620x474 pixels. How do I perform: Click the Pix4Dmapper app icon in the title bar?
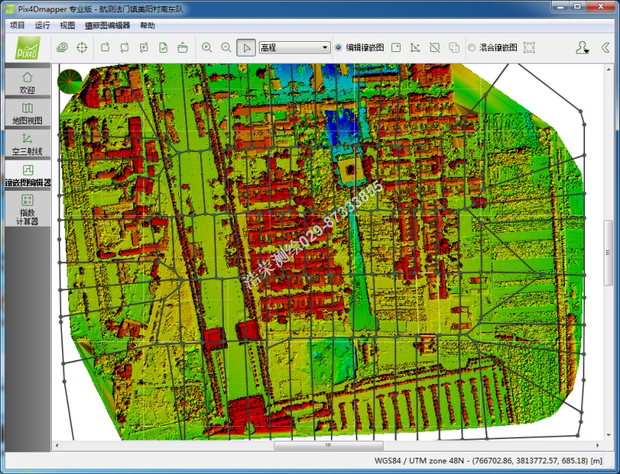click(x=10, y=9)
